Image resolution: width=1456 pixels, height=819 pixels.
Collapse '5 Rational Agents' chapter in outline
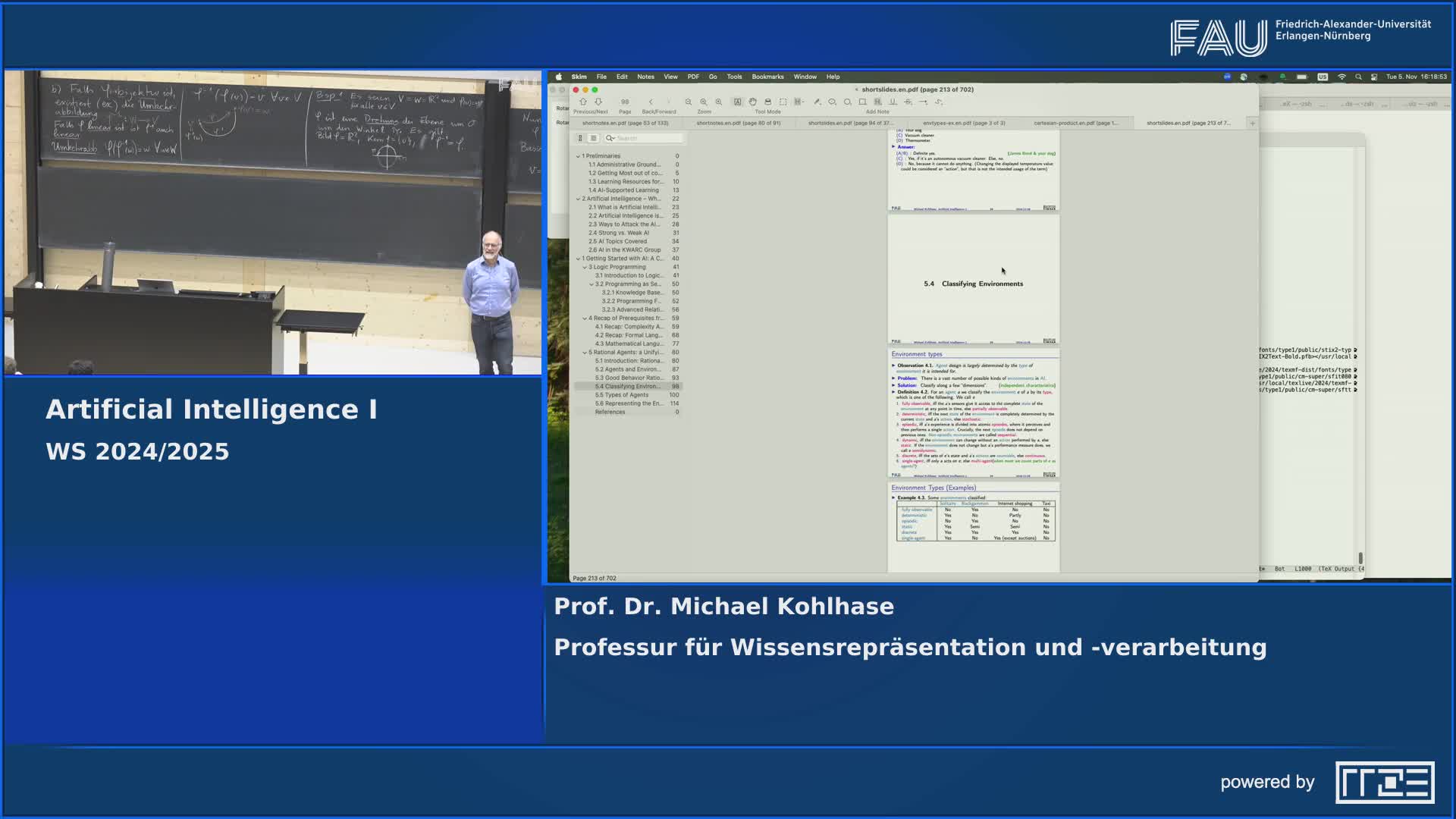click(x=584, y=352)
